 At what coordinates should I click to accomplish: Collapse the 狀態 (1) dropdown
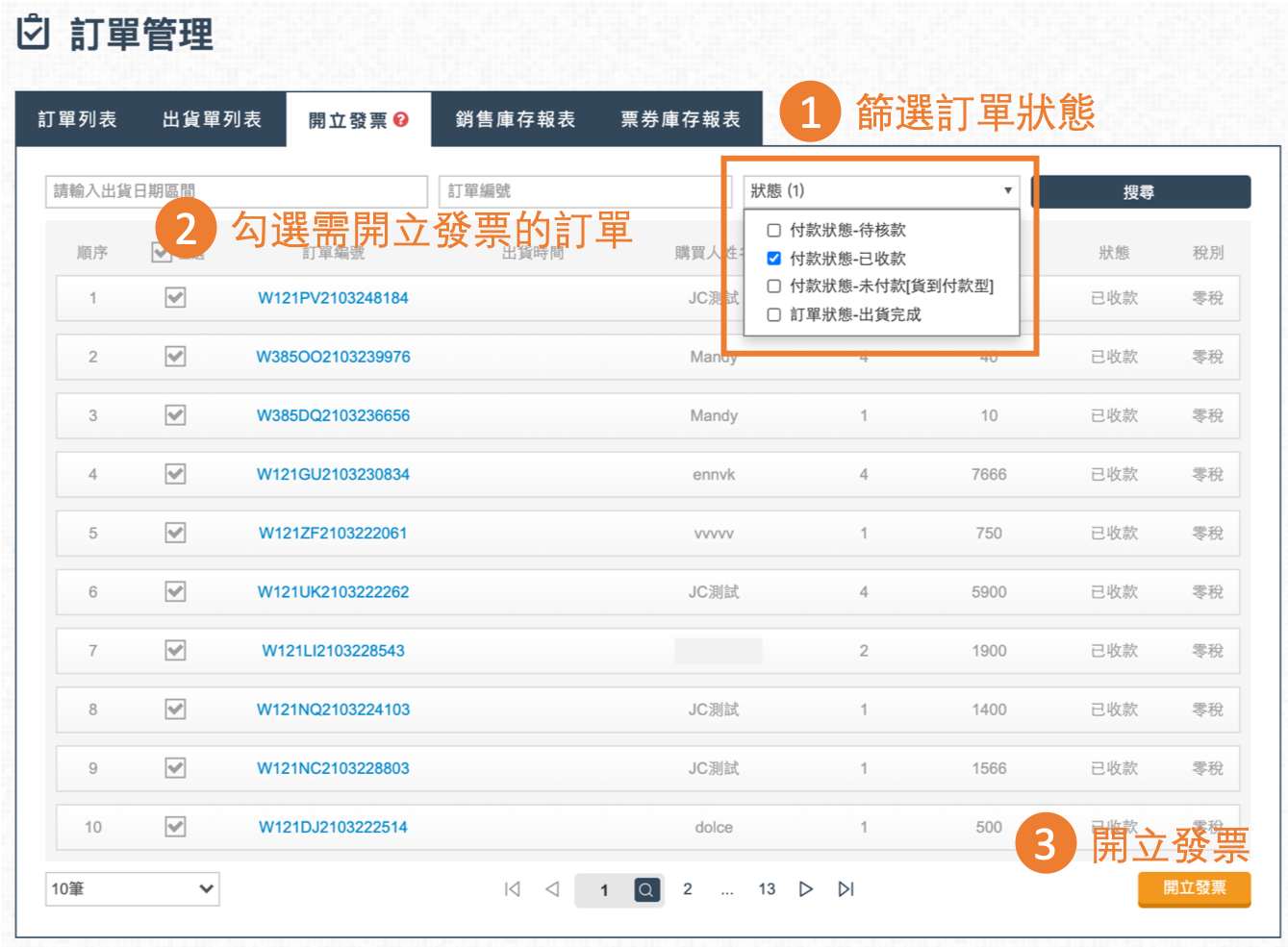881,191
